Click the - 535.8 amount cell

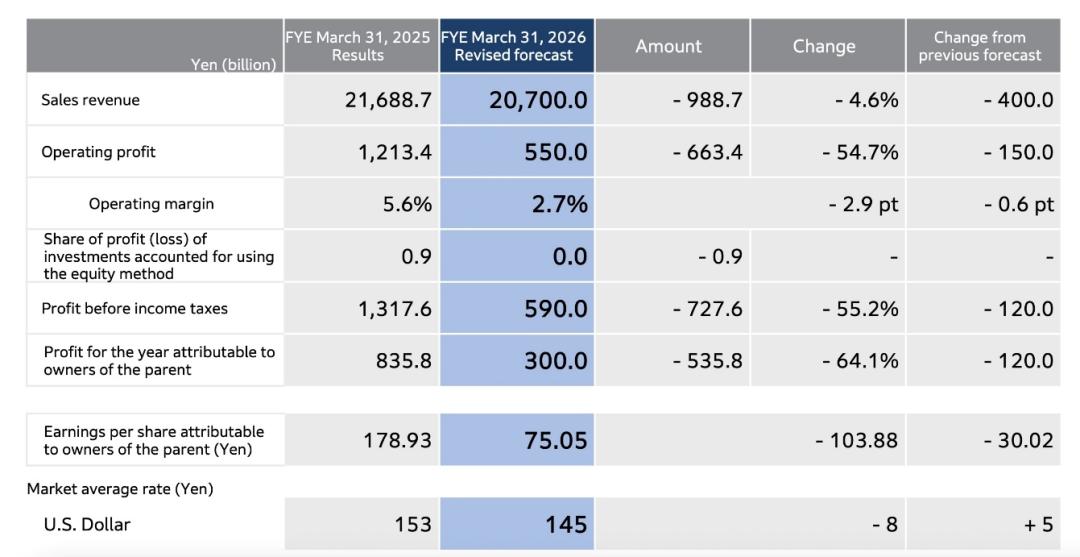click(x=708, y=360)
